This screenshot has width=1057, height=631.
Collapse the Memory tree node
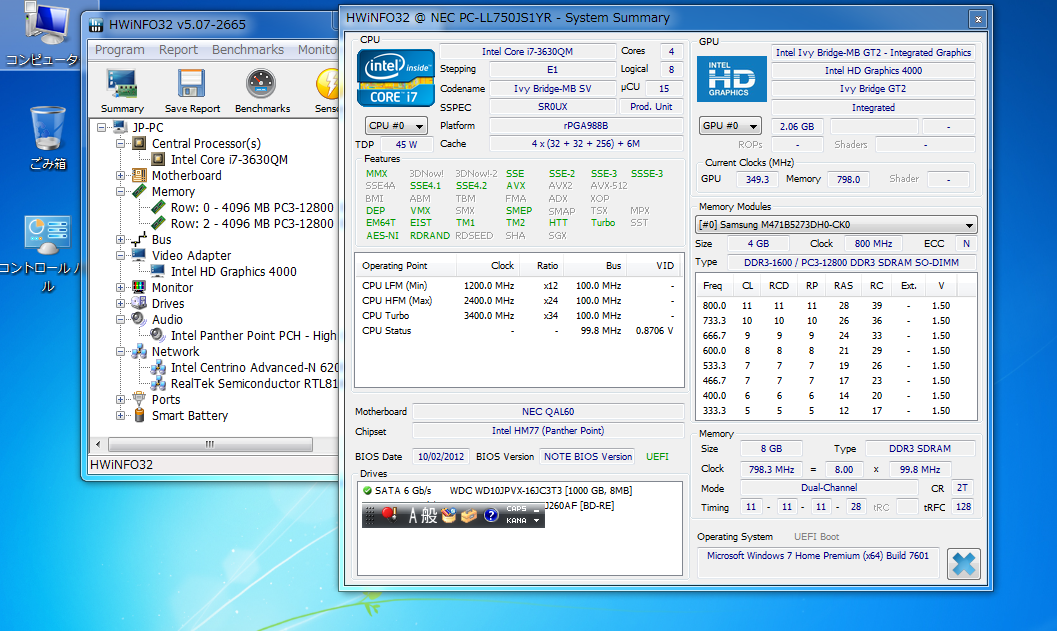click(121, 191)
